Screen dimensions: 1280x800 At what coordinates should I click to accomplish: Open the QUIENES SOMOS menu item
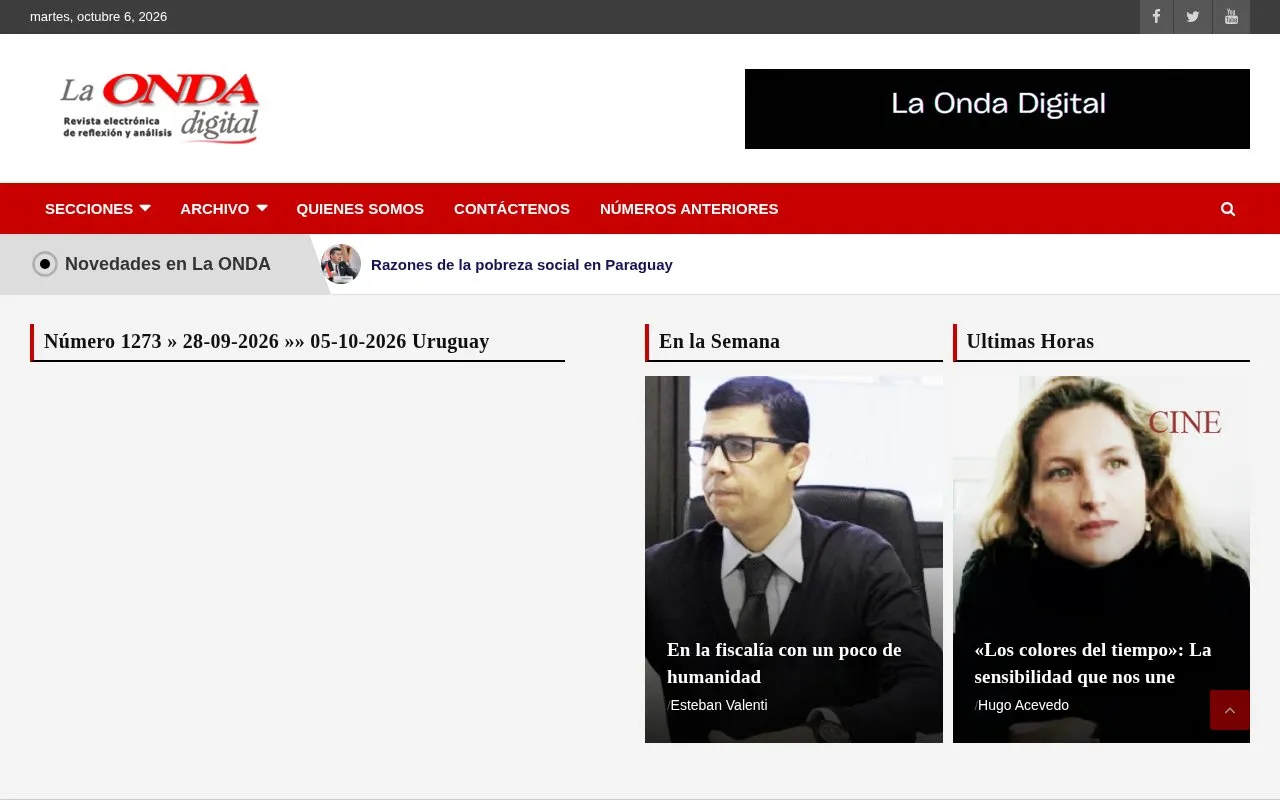click(360, 209)
